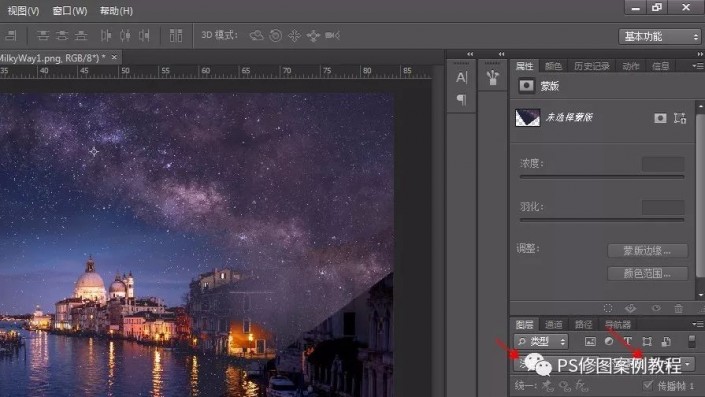This screenshot has width=705, height=397.
Task: Click distribute horizontal centers icon
Action: pos(125,35)
